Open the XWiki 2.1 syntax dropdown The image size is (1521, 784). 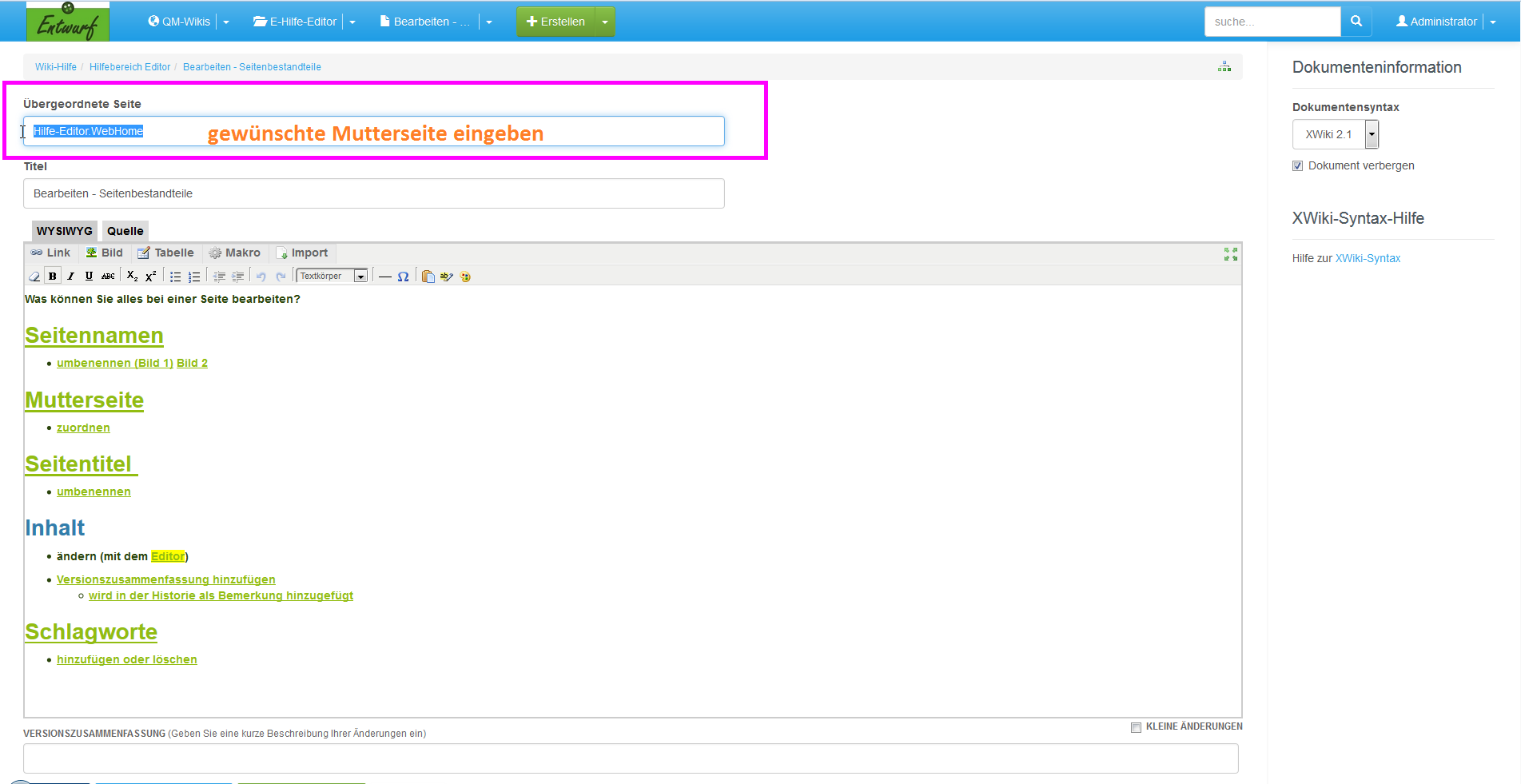click(1335, 134)
